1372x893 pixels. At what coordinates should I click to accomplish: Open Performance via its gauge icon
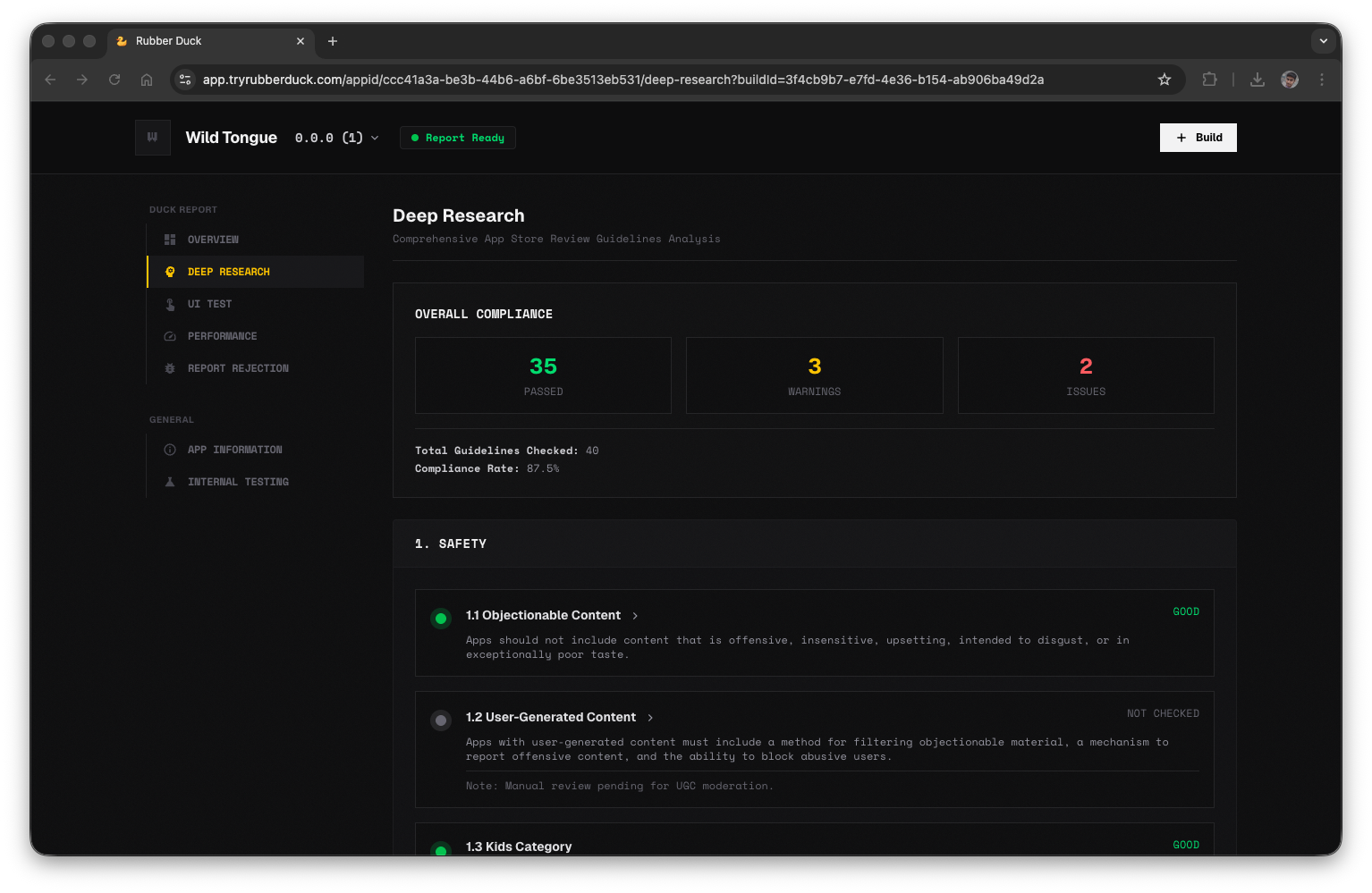click(170, 336)
